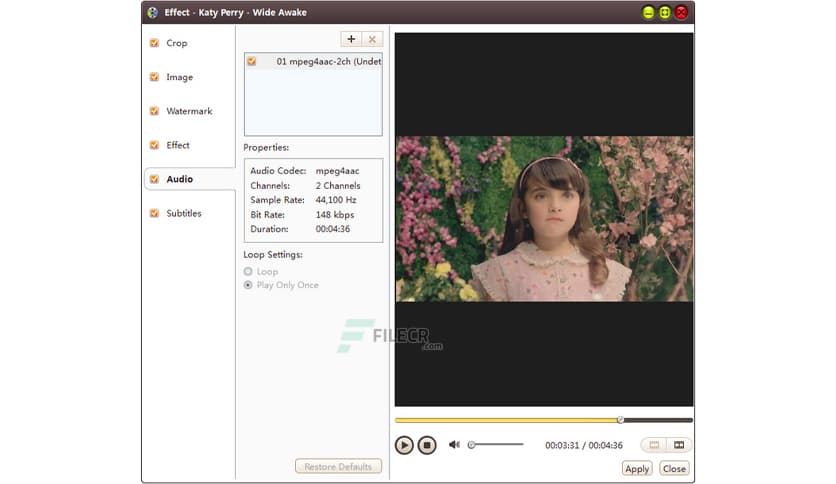Stop the video preview
Viewport: 836px width, 484px height.
tap(427, 445)
